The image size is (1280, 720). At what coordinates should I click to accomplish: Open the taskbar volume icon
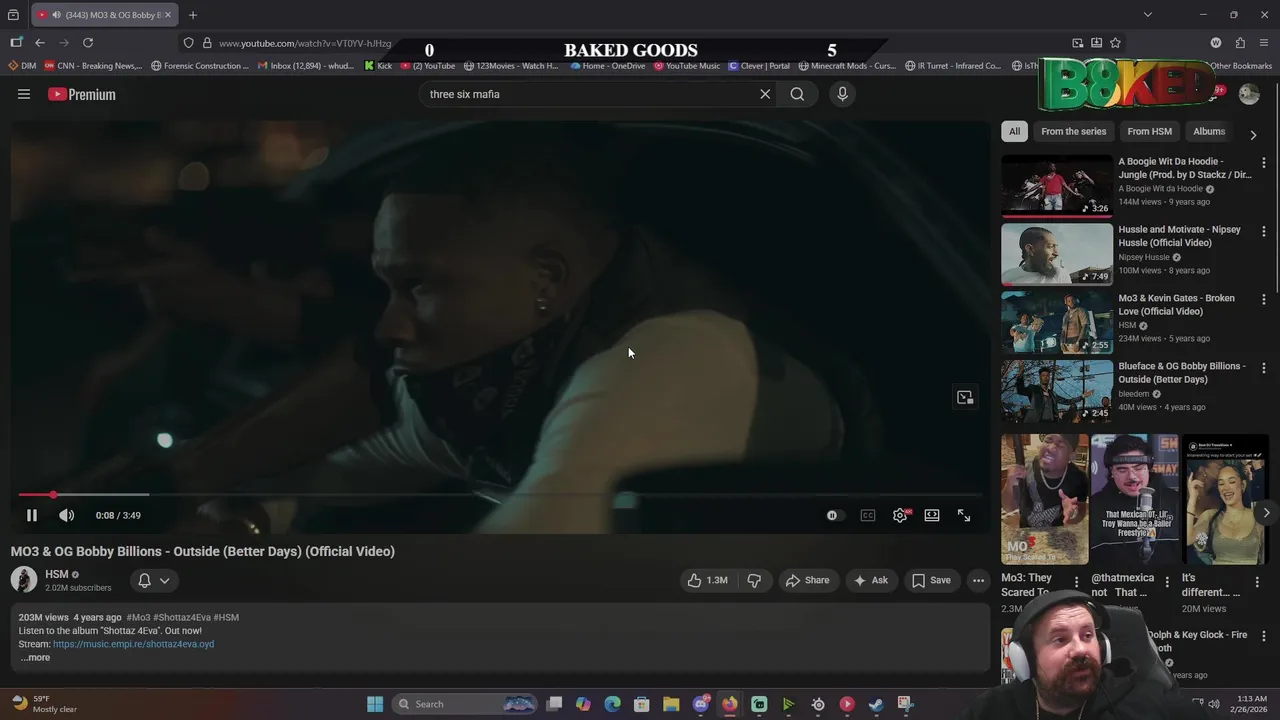point(1214,704)
